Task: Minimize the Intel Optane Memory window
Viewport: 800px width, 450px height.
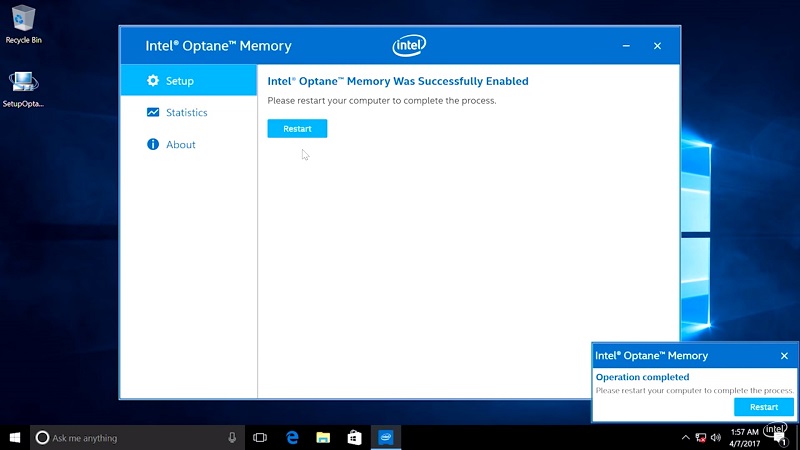Action: tap(626, 46)
